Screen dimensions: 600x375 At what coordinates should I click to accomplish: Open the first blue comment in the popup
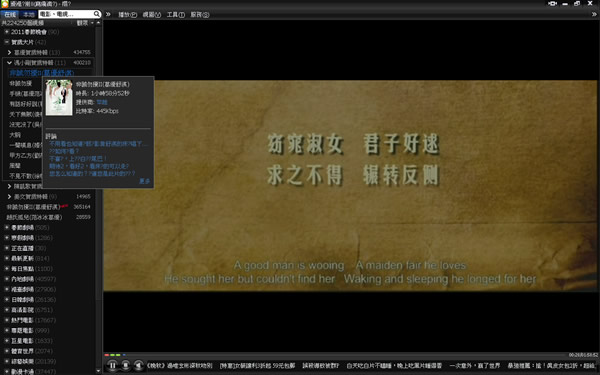point(98,144)
